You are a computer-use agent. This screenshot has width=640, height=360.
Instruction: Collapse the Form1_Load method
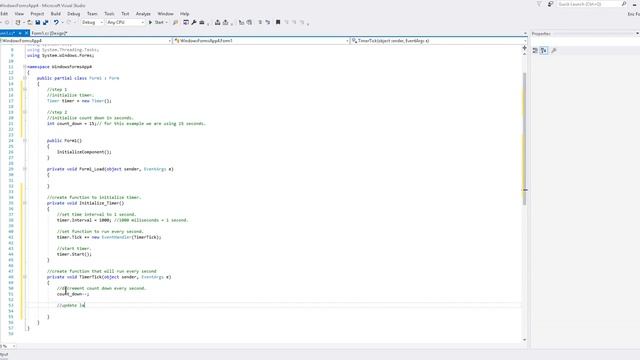pos(24,169)
